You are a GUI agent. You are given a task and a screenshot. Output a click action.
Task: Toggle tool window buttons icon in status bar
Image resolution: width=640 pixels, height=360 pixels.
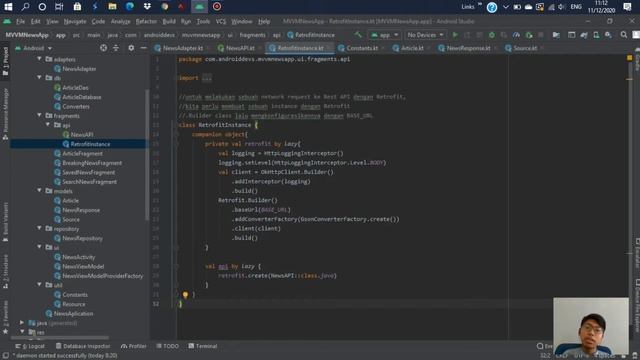(x=5, y=356)
